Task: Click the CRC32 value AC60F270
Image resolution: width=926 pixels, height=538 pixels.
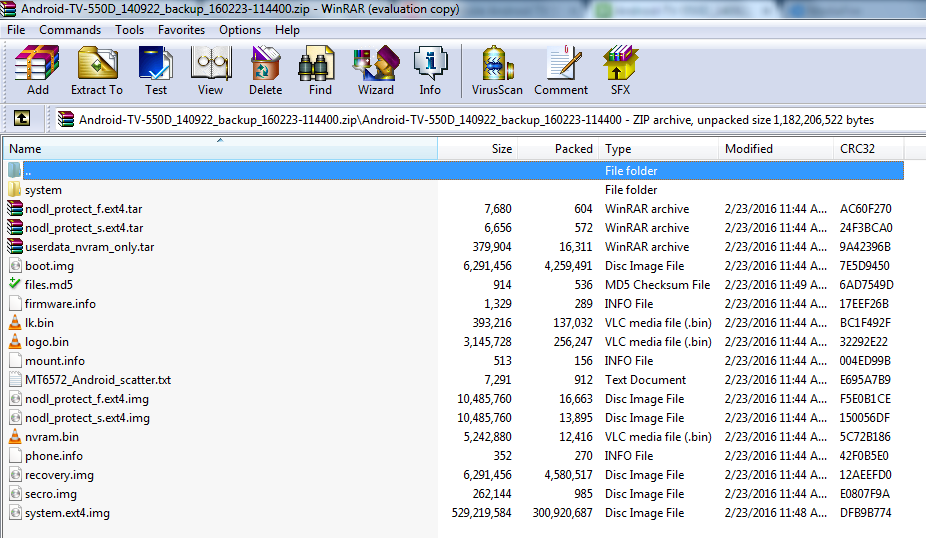Action: coord(865,208)
